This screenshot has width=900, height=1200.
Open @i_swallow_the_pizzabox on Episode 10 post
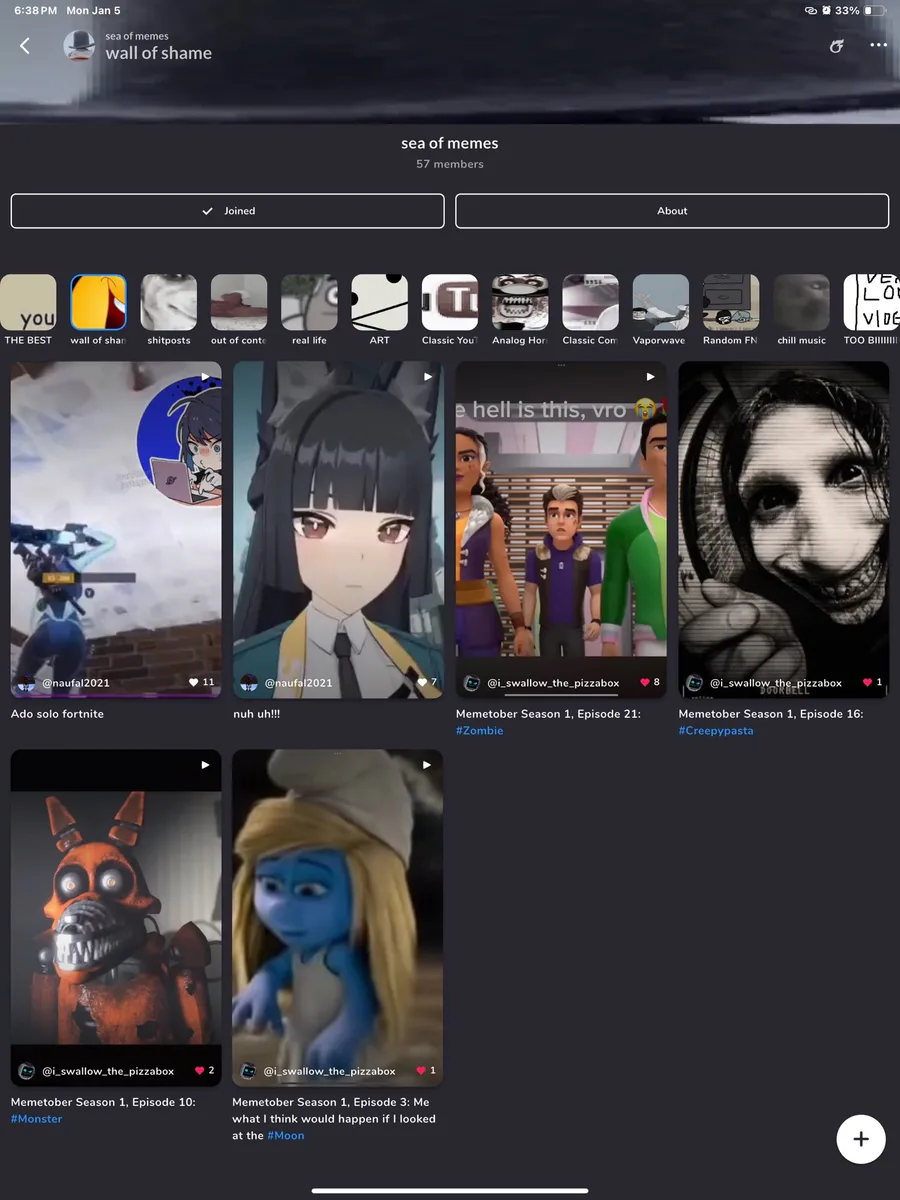[108, 1071]
